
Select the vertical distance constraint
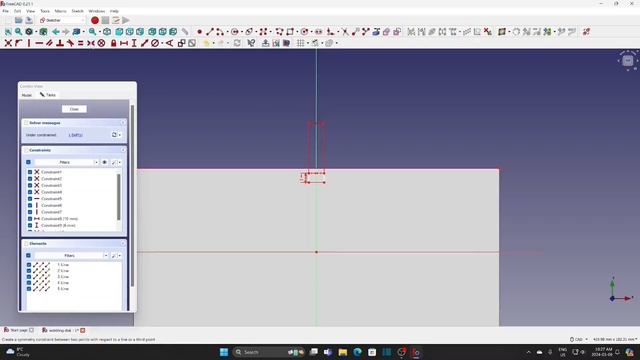(x=134, y=43)
